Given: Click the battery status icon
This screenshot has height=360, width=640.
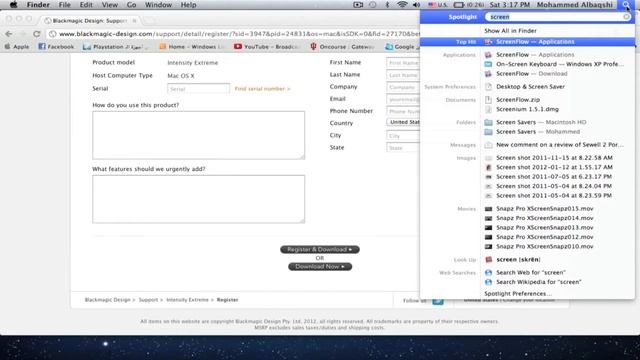Looking at the screenshot, I should coord(459,5).
